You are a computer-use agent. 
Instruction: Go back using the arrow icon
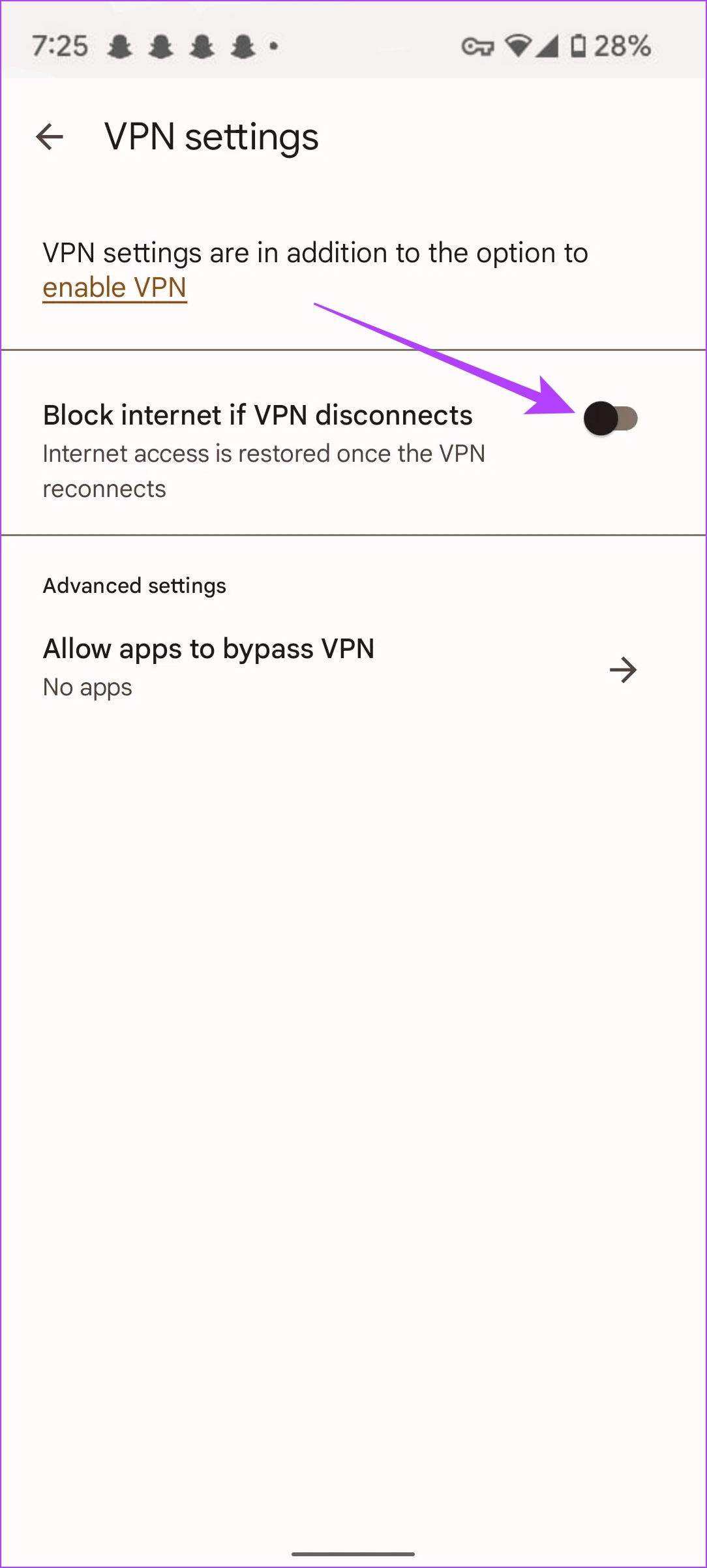[x=50, y=137]
